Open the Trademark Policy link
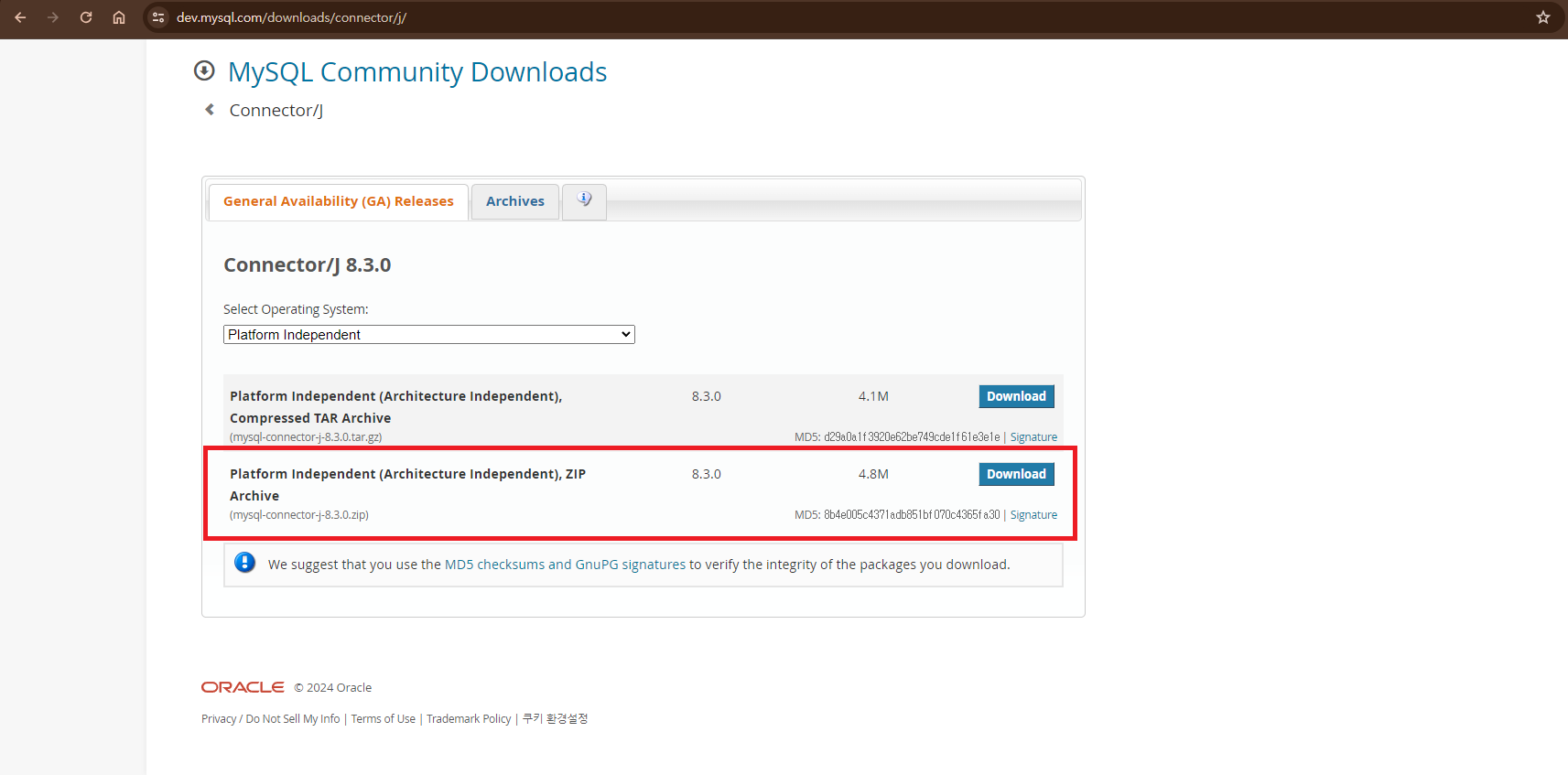The image size is (1568, 775). tap(469, 719)
